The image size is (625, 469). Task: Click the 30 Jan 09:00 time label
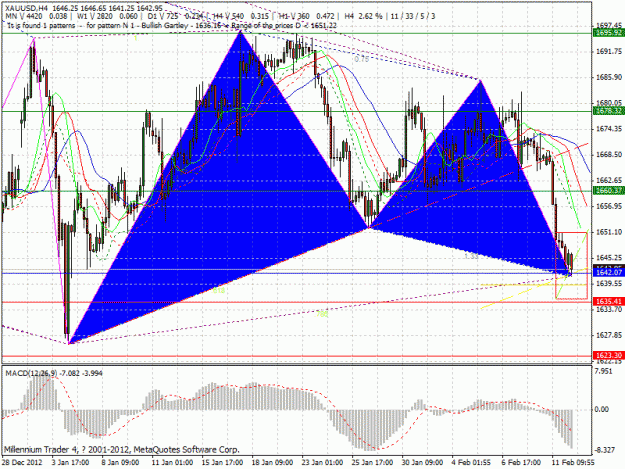(423, 463)
